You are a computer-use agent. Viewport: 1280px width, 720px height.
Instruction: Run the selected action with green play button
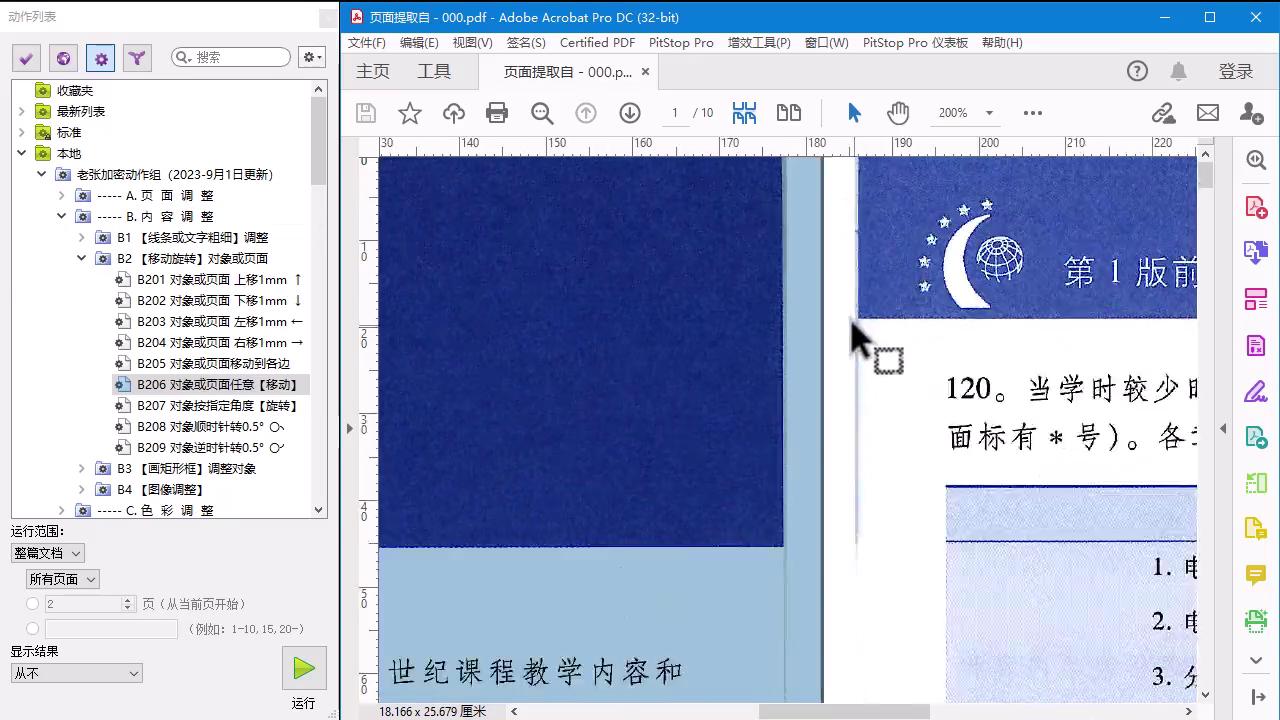(x=304, y=668)
